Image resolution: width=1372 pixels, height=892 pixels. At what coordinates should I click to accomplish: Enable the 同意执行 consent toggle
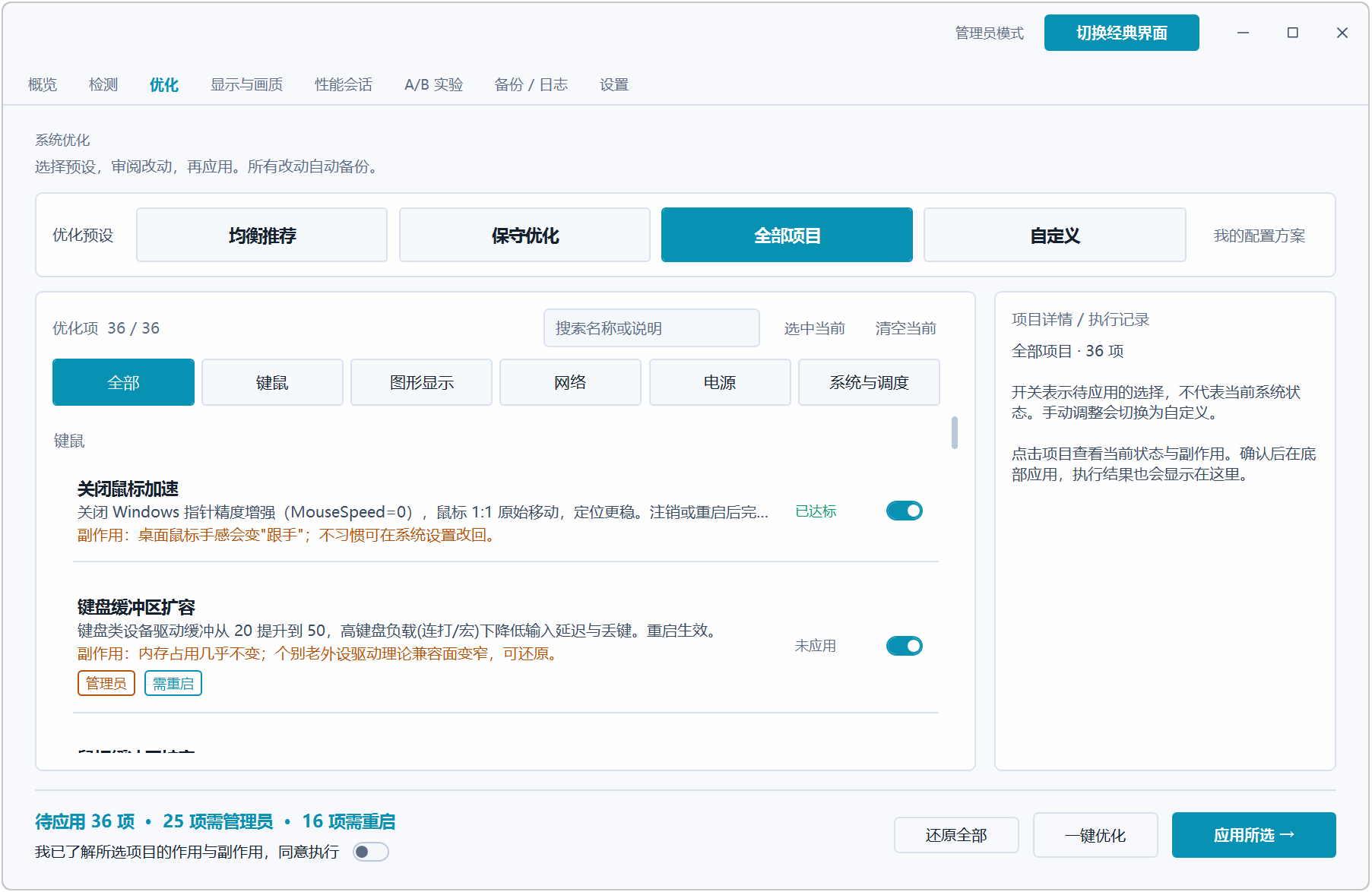[371, 852]
